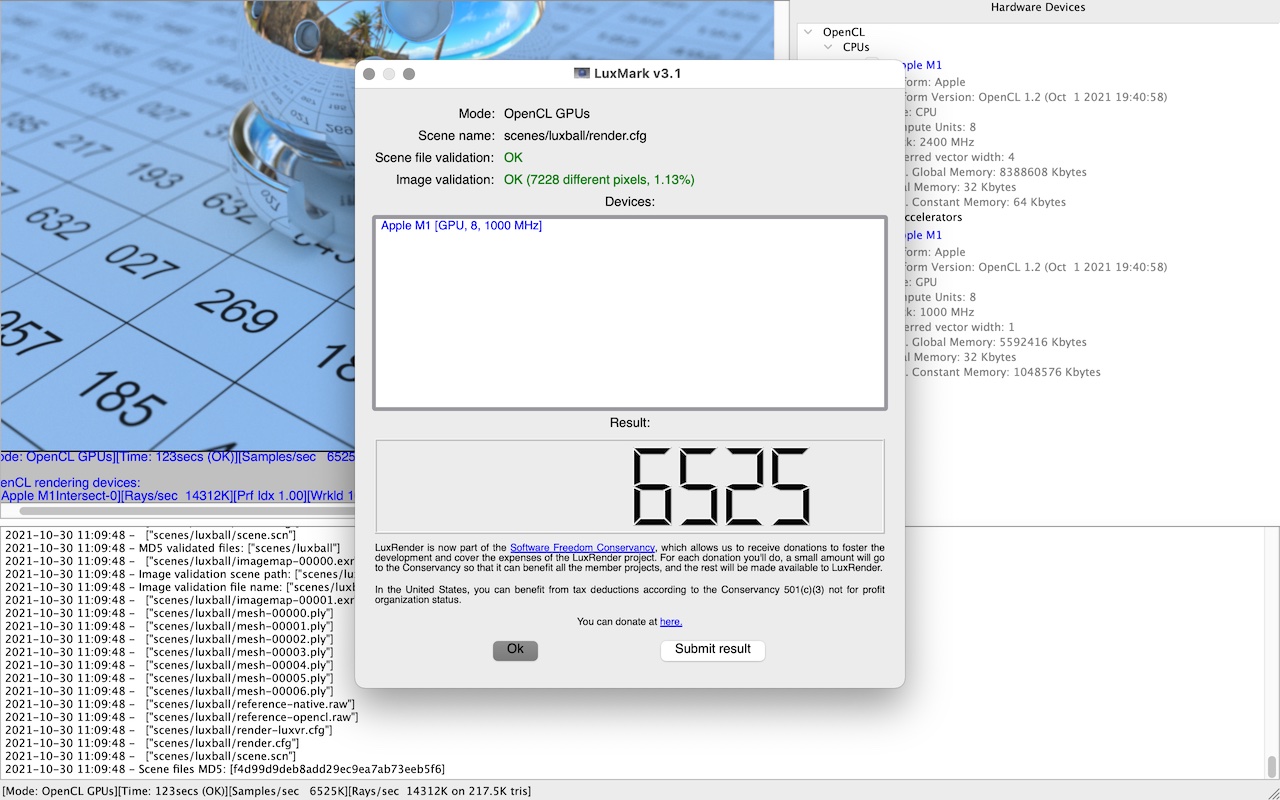Click the LuxMark icon in dialog title
1280x800 pixels.
pos(581,73)
